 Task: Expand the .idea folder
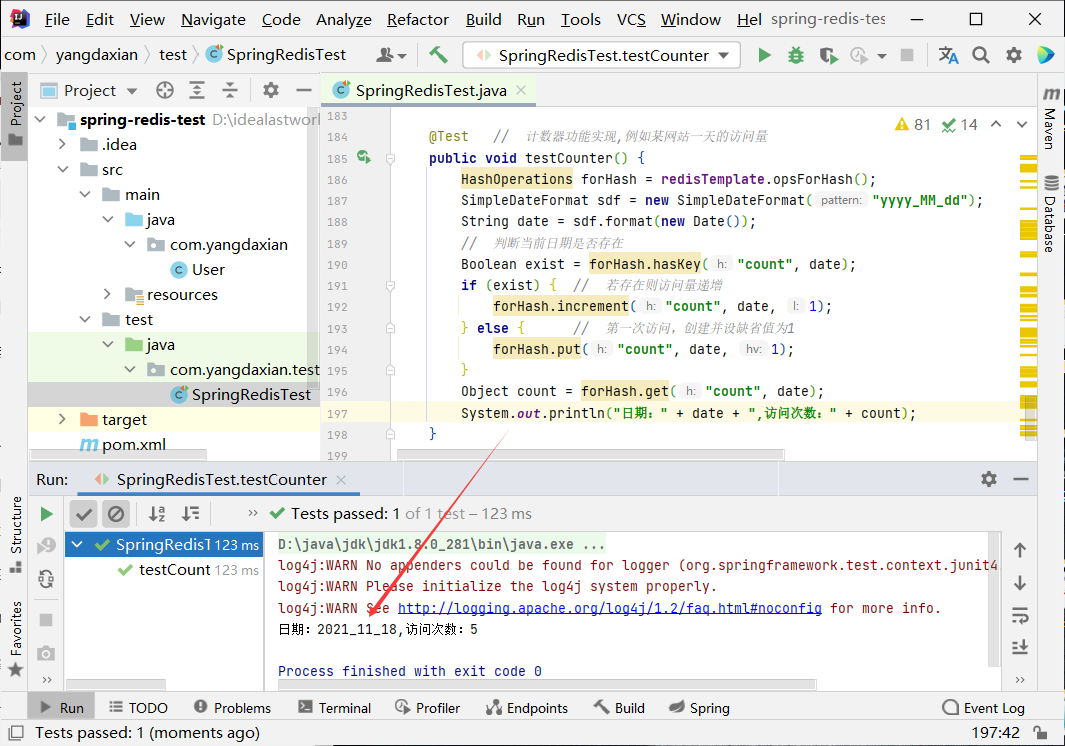62,144
